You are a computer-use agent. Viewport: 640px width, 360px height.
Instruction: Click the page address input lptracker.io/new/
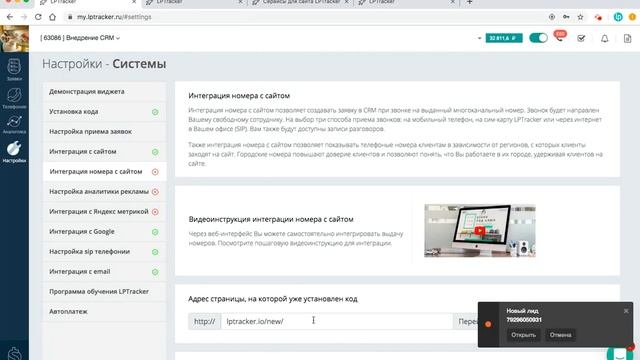point(337,321)
